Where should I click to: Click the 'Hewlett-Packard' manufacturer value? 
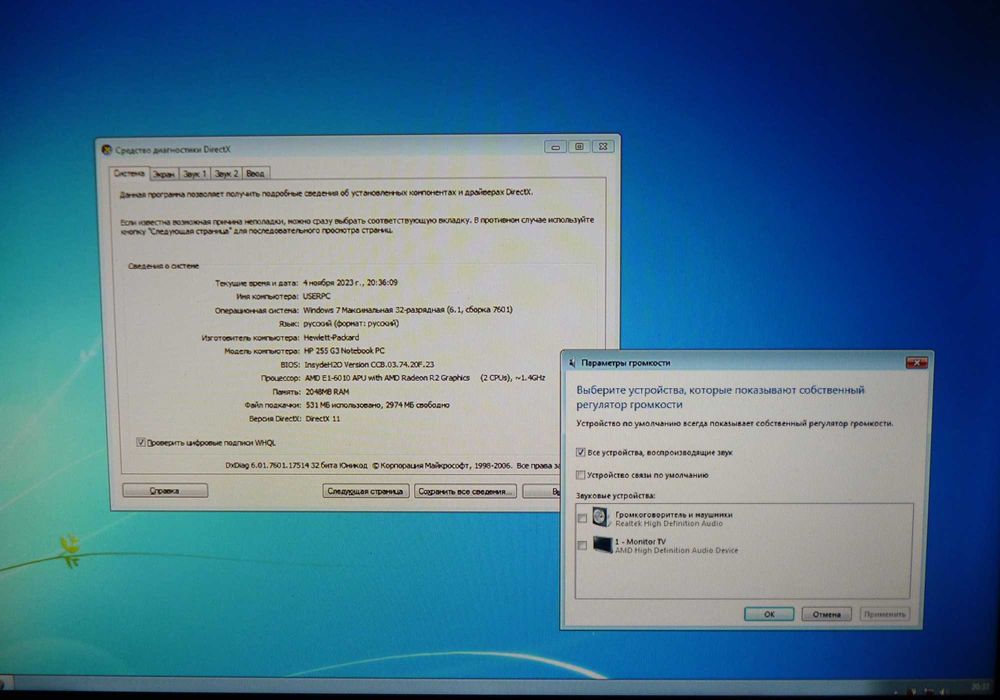pos(331,337)
